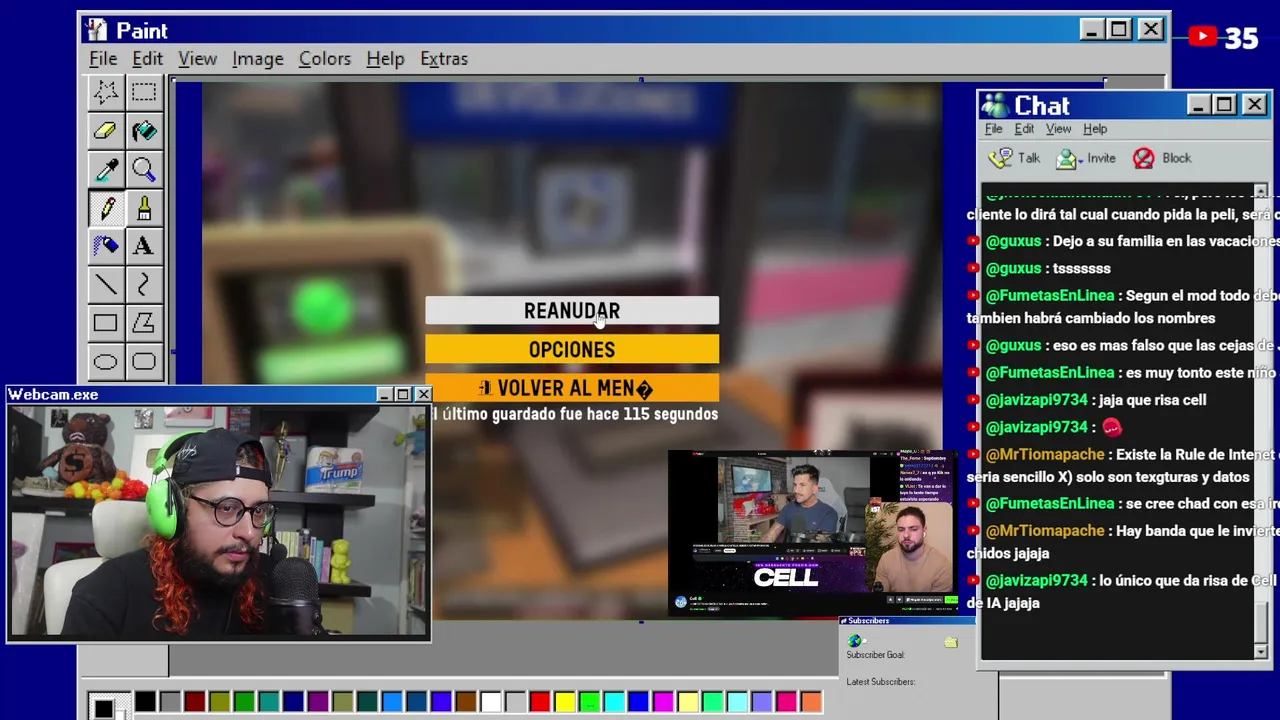Click the YouTube logo in the top corner
This screenshot has width=1280, height=720.
tap(1203, 38)
